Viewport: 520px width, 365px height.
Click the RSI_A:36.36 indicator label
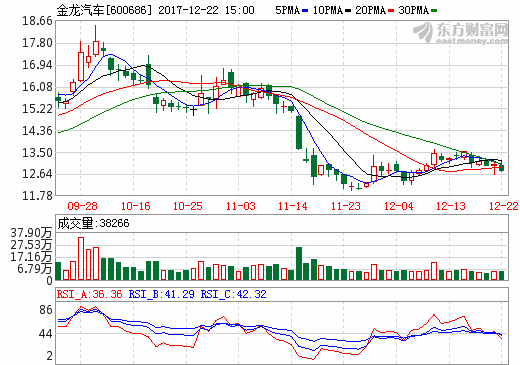tap(89, 294)
